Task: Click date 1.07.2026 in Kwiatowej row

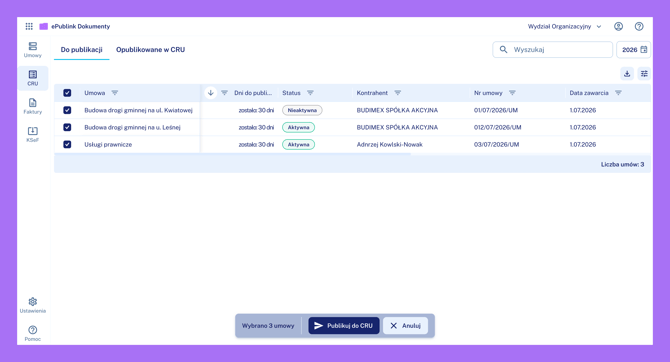Action: click(x=583, y=110)
